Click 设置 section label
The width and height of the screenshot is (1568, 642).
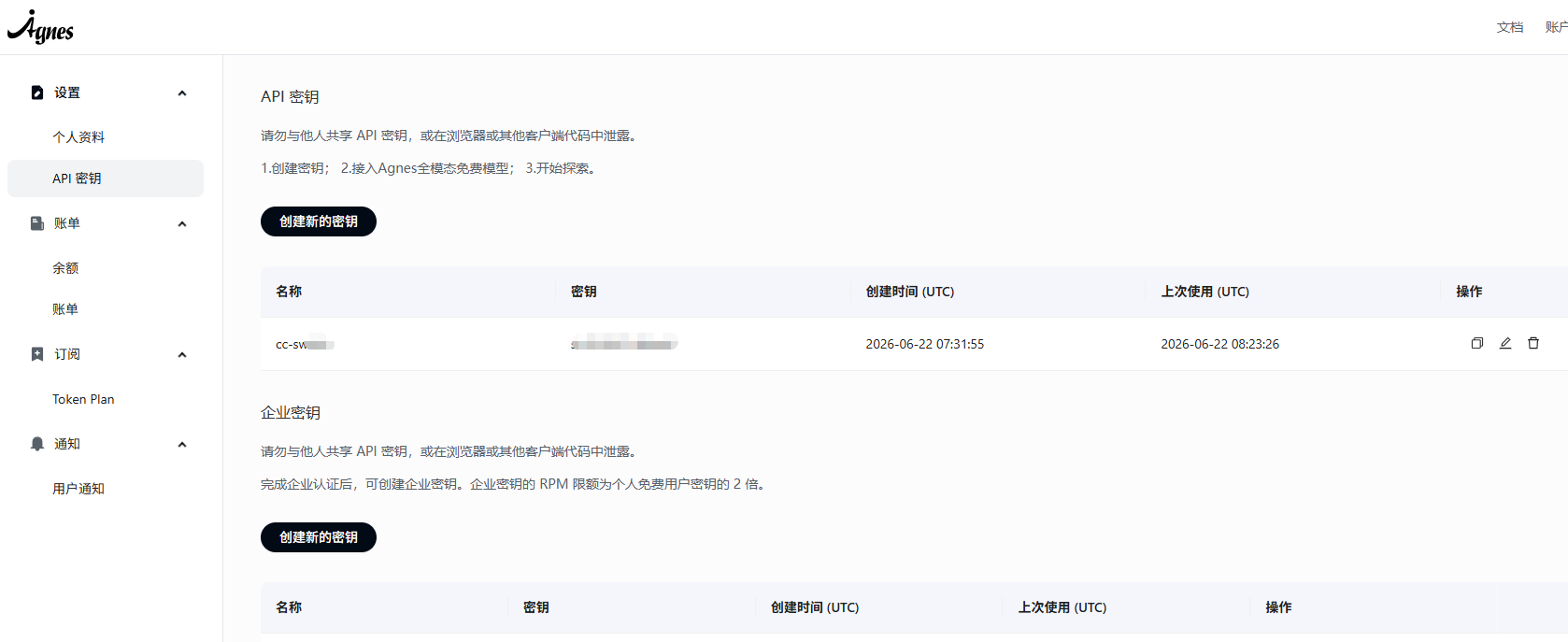coord(67,93)
